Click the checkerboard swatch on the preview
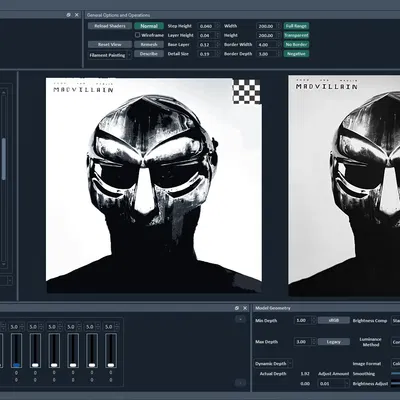This screenshot has height=400, width=400. [246, 92]
